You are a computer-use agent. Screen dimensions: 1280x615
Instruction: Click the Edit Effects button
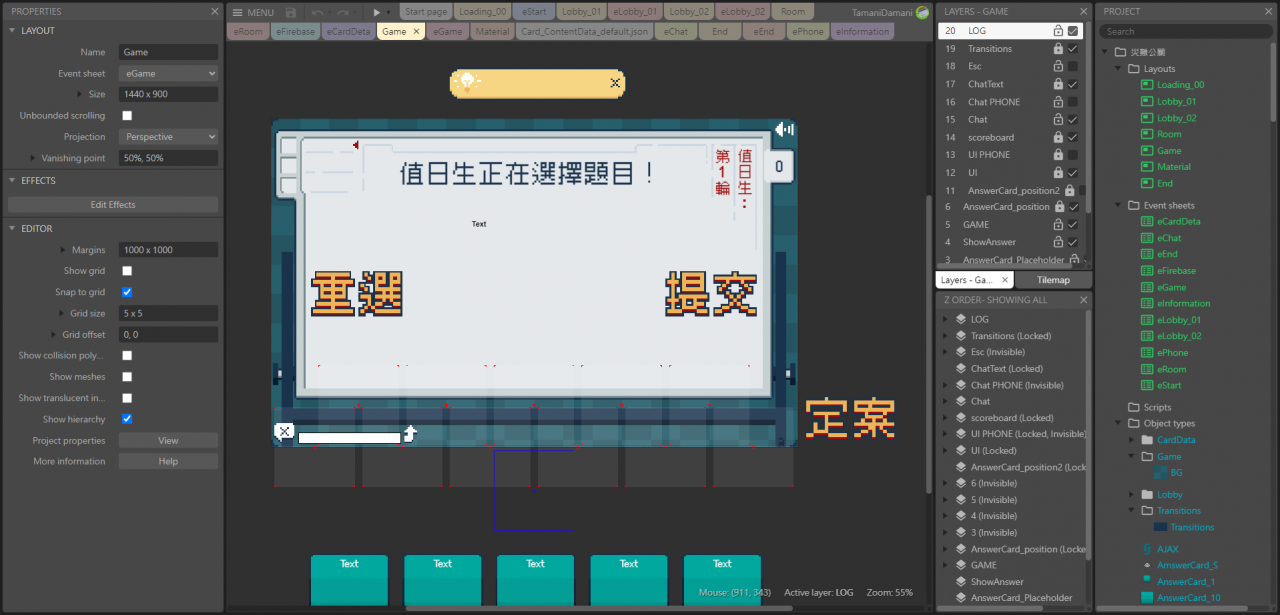click(x=112, y=205)
